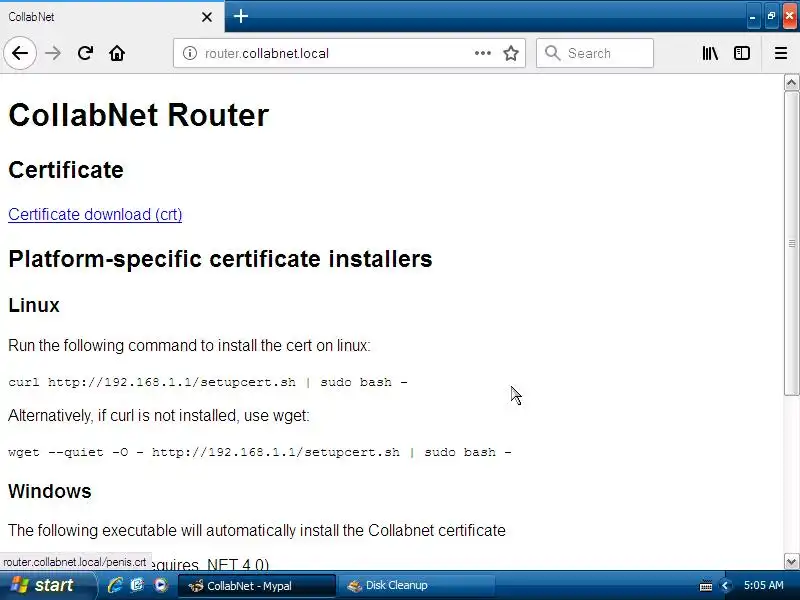
Task: Click the forward navigation arrow
Action: tap(53, 53)
